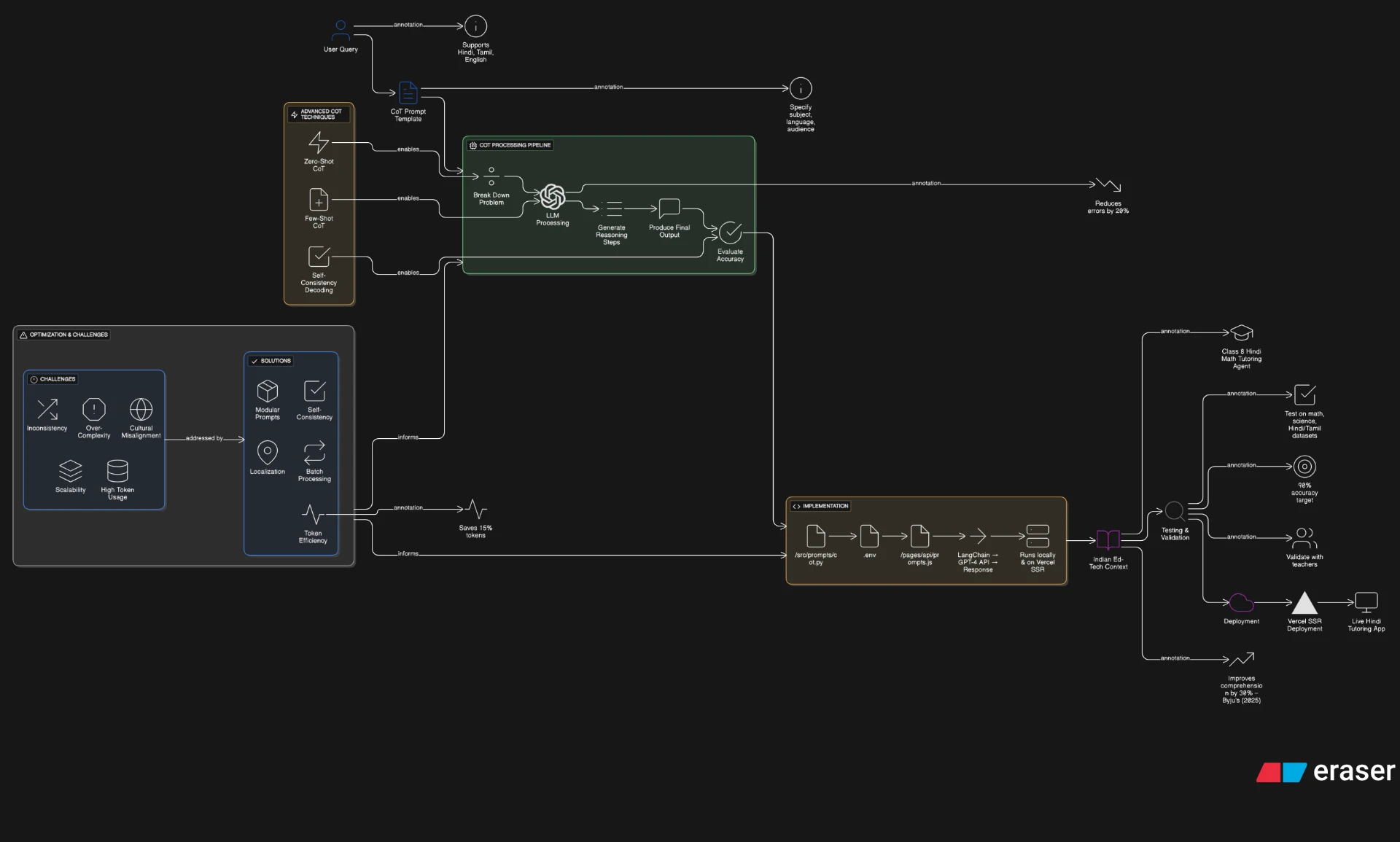The width and height of the screenshot is (1400, 842).
Task: Click the Self-Consistency check icon in Solutions
Action: click(314, 391)
